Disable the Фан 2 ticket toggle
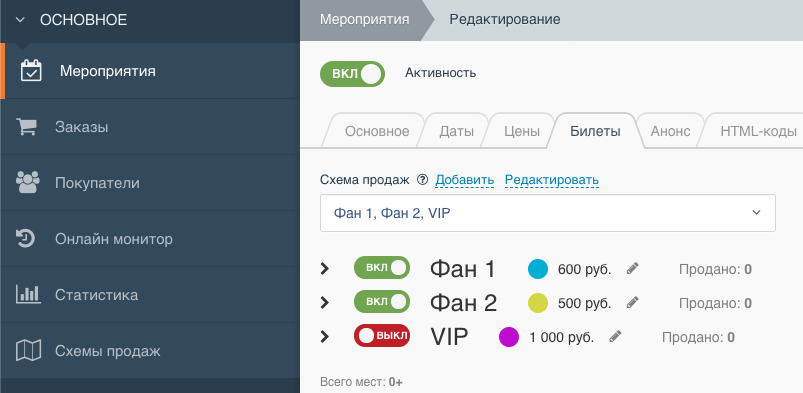Viewport: 803px width, 393px height. click(382, 301)
